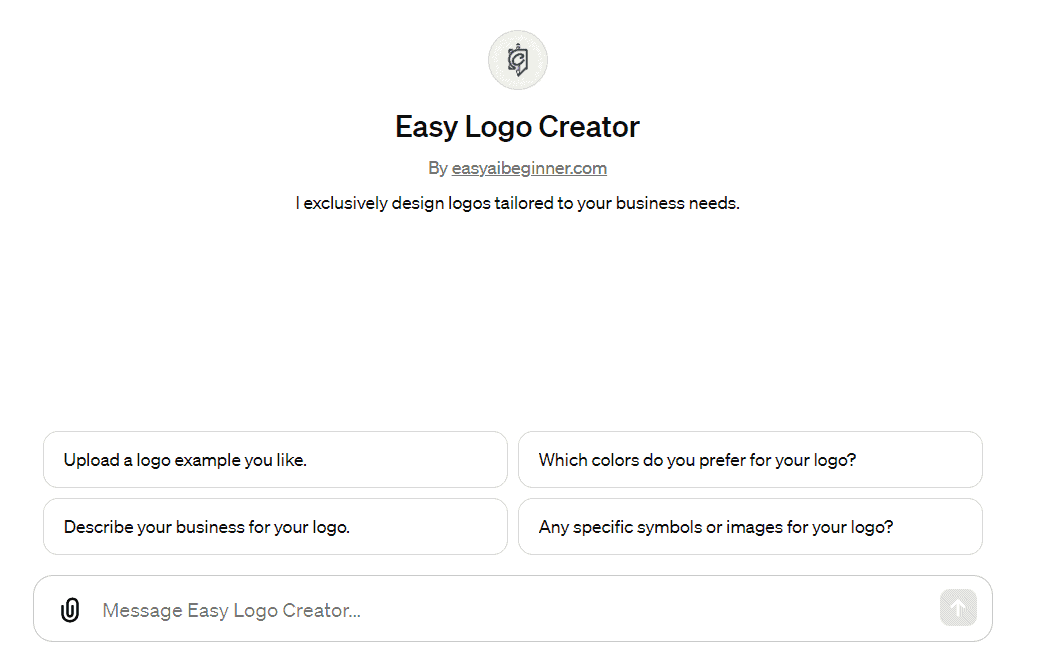Viewport: 1047px width, 650px height.
Task: Click the creator link under the title
Action: [x=529, y=168]
